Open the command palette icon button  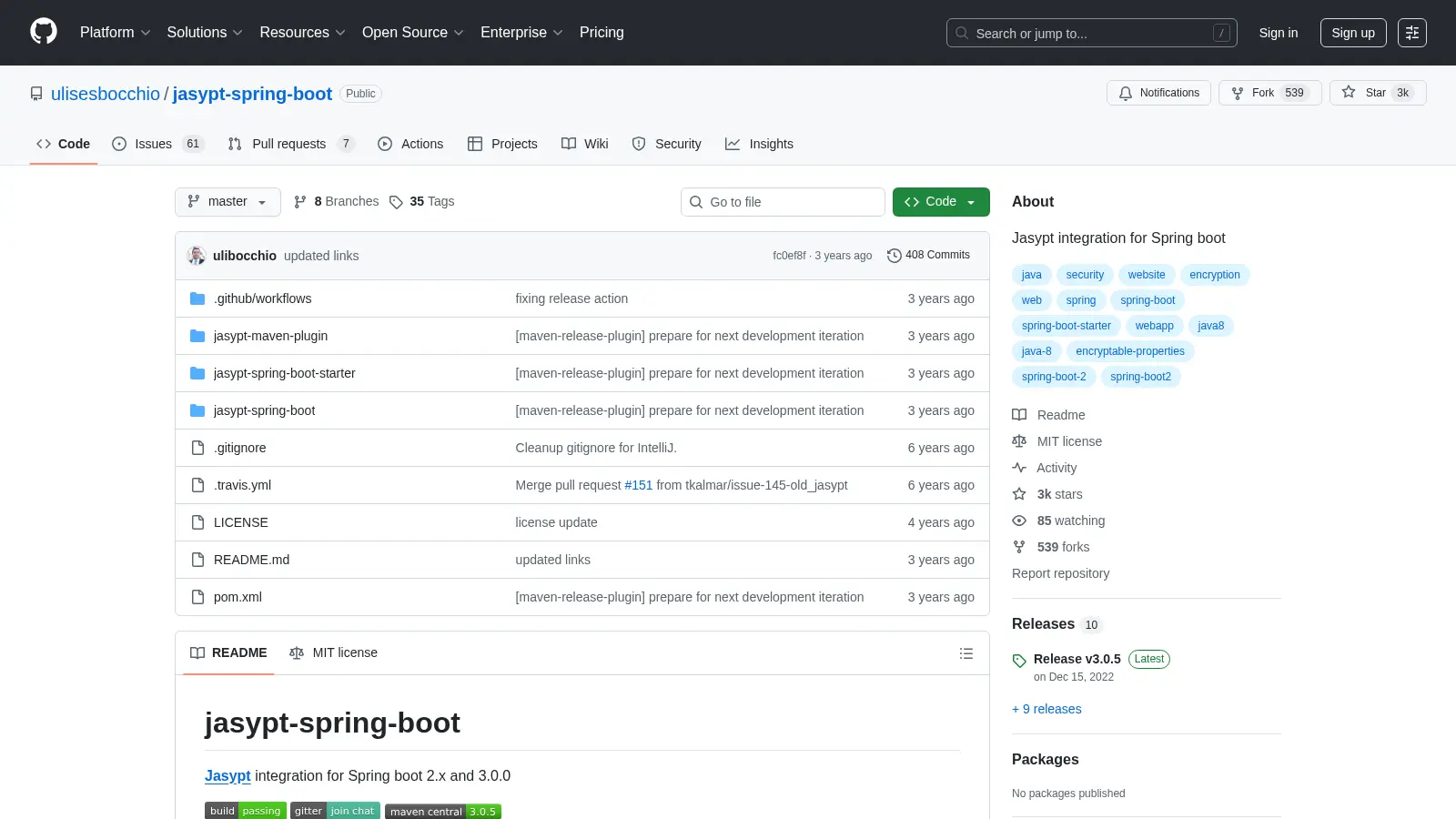[x=1412, y=33]
